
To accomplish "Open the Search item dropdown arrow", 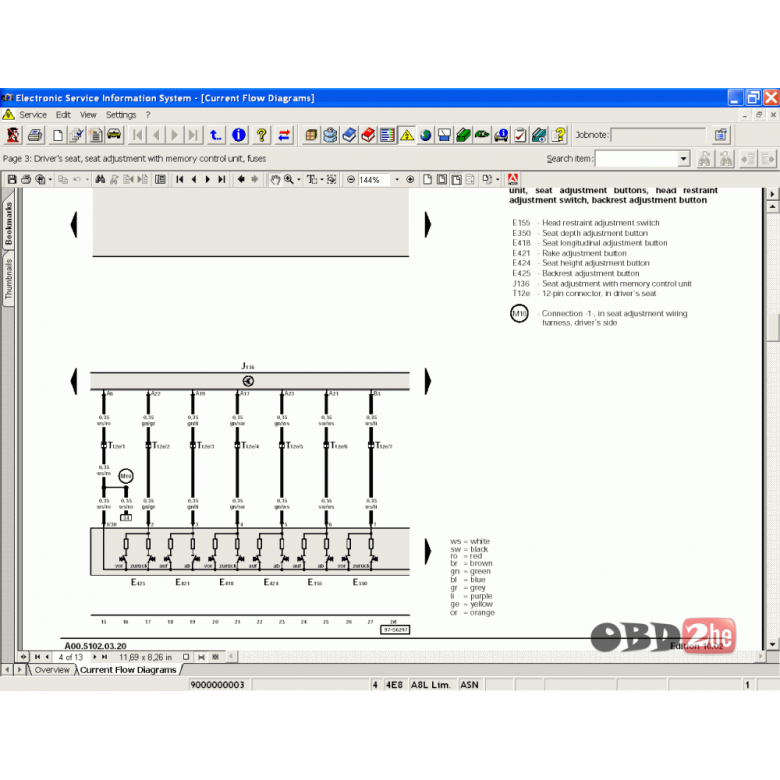I will click(x=683, y=159).
